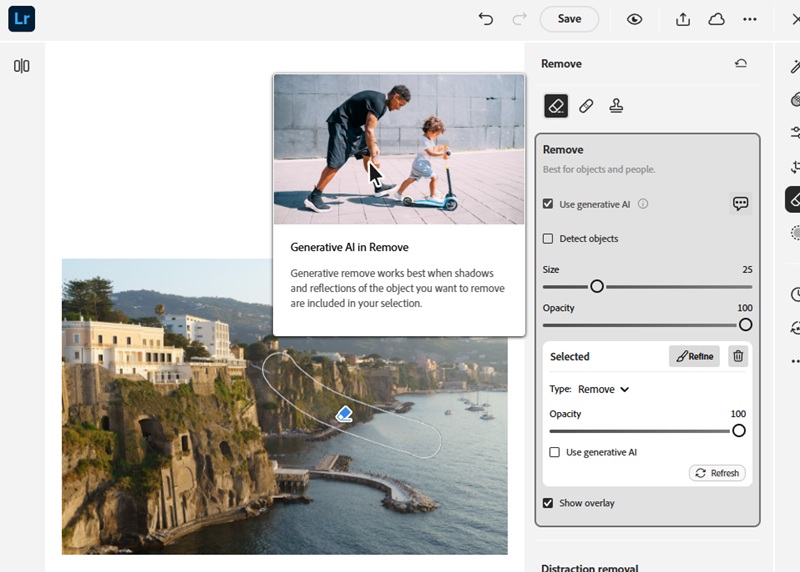Screen dimensions: 800x572
Task: Reset the Remove panel
Action: pyautogui.click(x=740, y=64)
